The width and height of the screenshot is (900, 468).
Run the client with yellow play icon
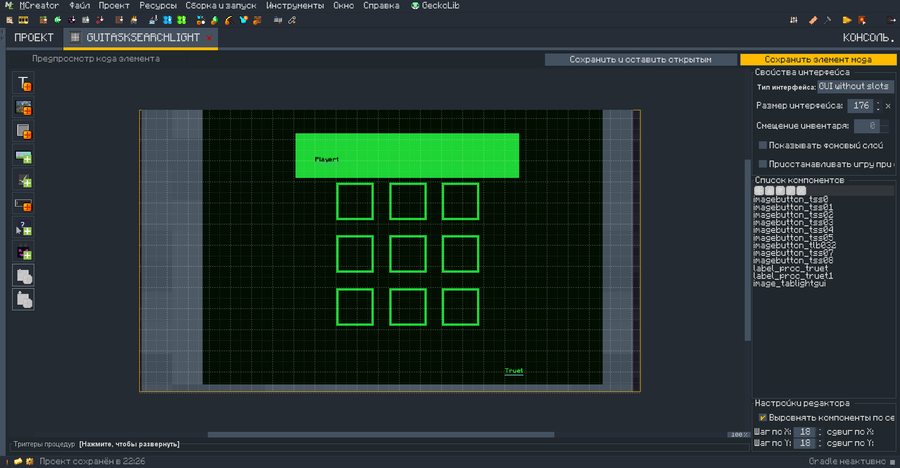847,20
